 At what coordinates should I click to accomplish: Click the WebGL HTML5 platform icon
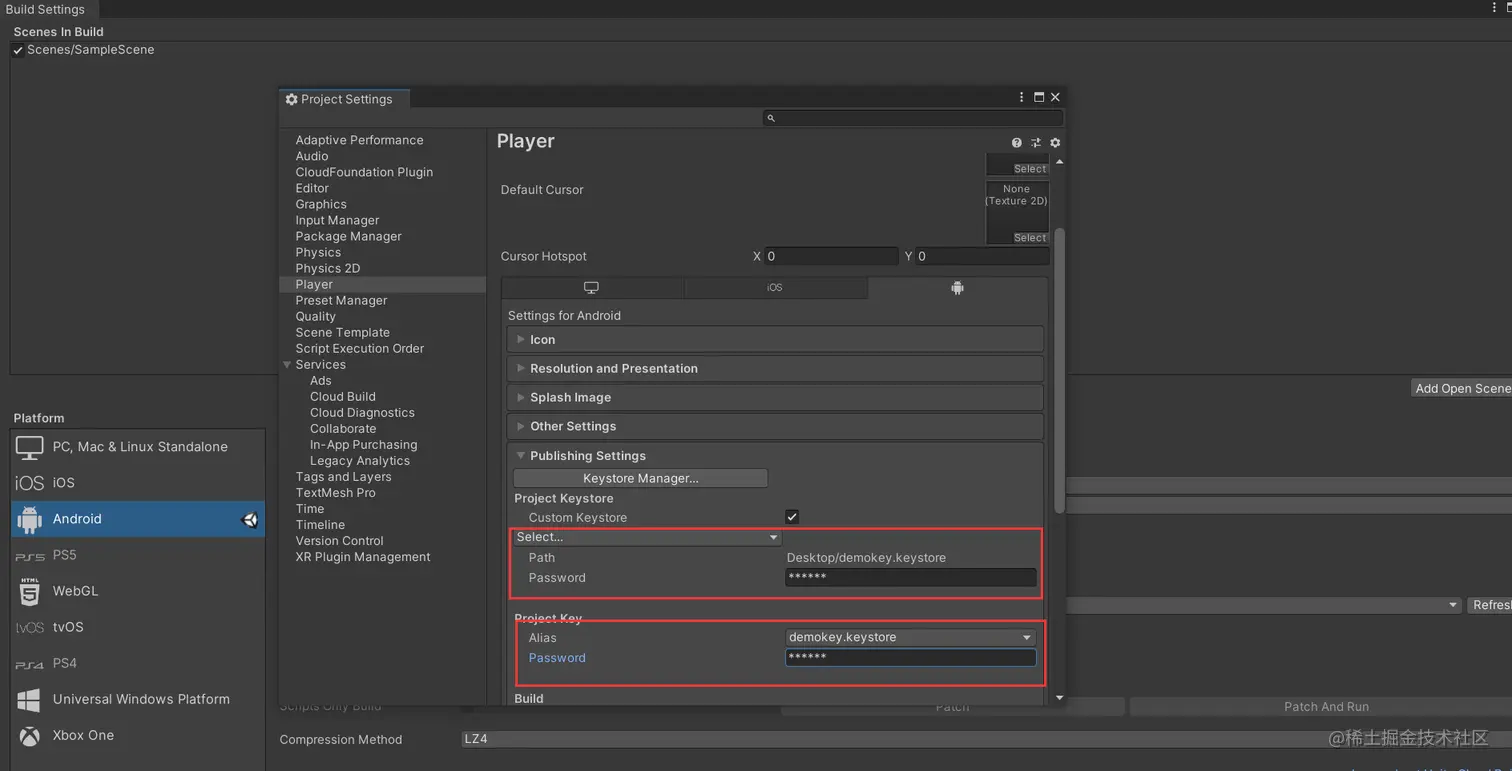coord(30,591)
